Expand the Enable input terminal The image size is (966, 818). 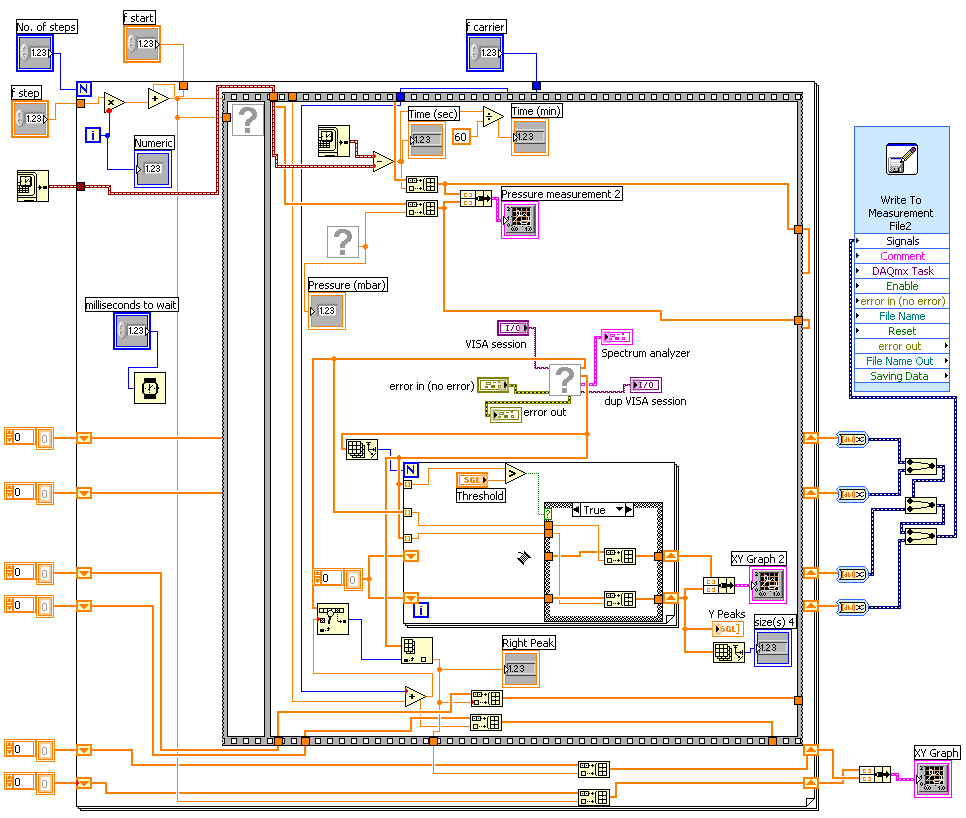(x=902, y=286)
